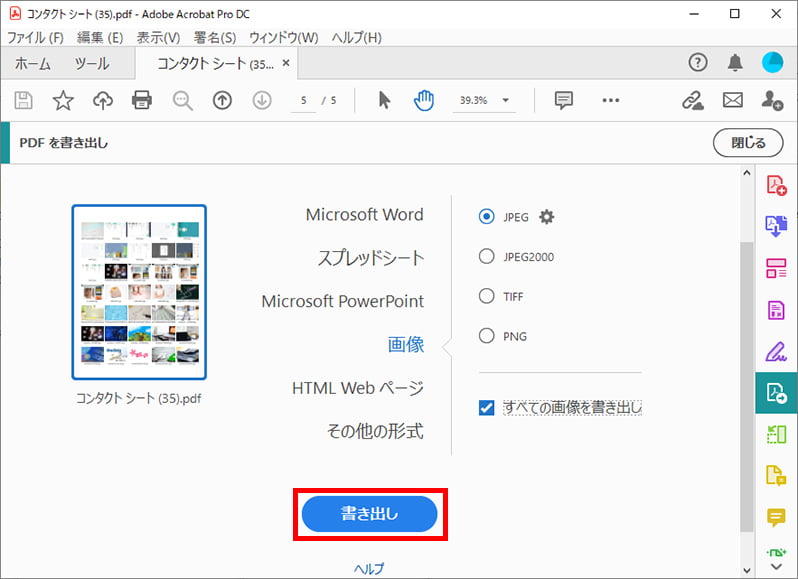Select the JPEG2000 radio button

coord(487,257)
